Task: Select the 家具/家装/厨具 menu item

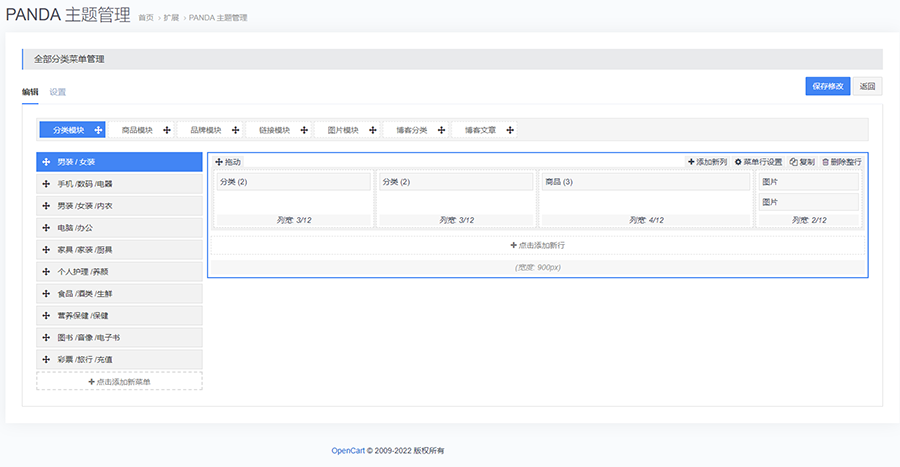Action: (x=119, y=250)
